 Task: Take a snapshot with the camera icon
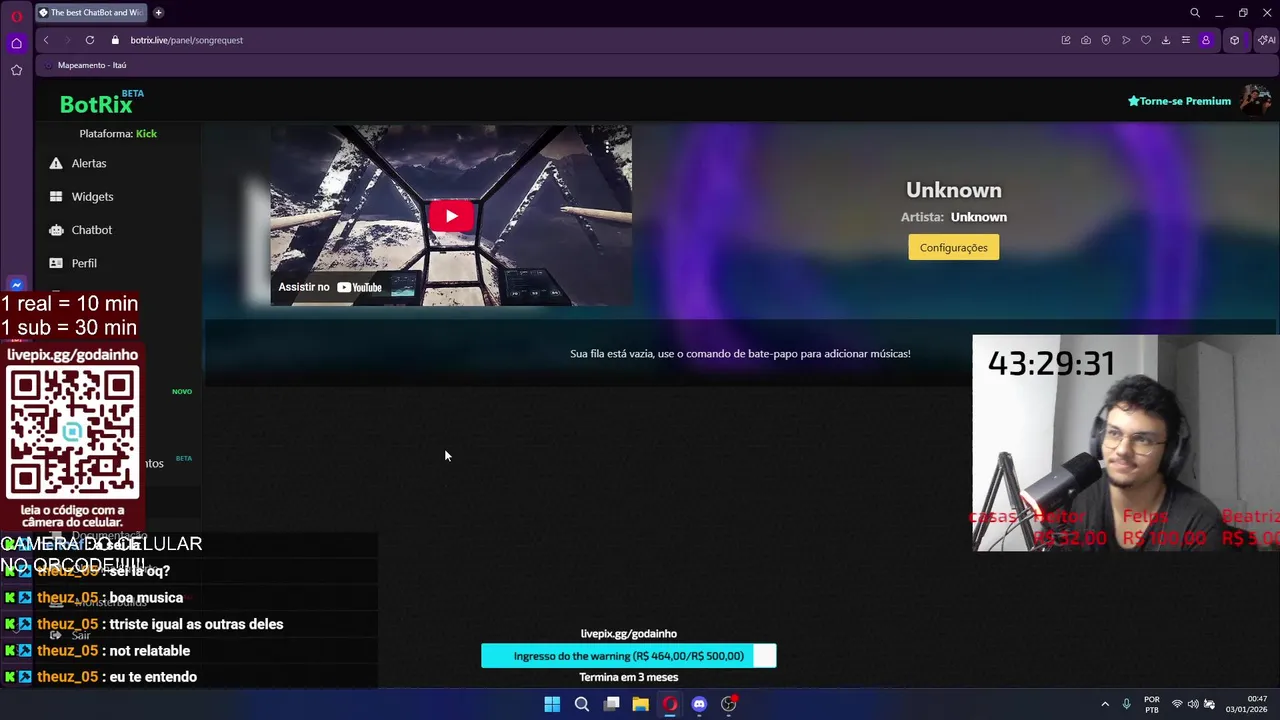click(1086, 40)
